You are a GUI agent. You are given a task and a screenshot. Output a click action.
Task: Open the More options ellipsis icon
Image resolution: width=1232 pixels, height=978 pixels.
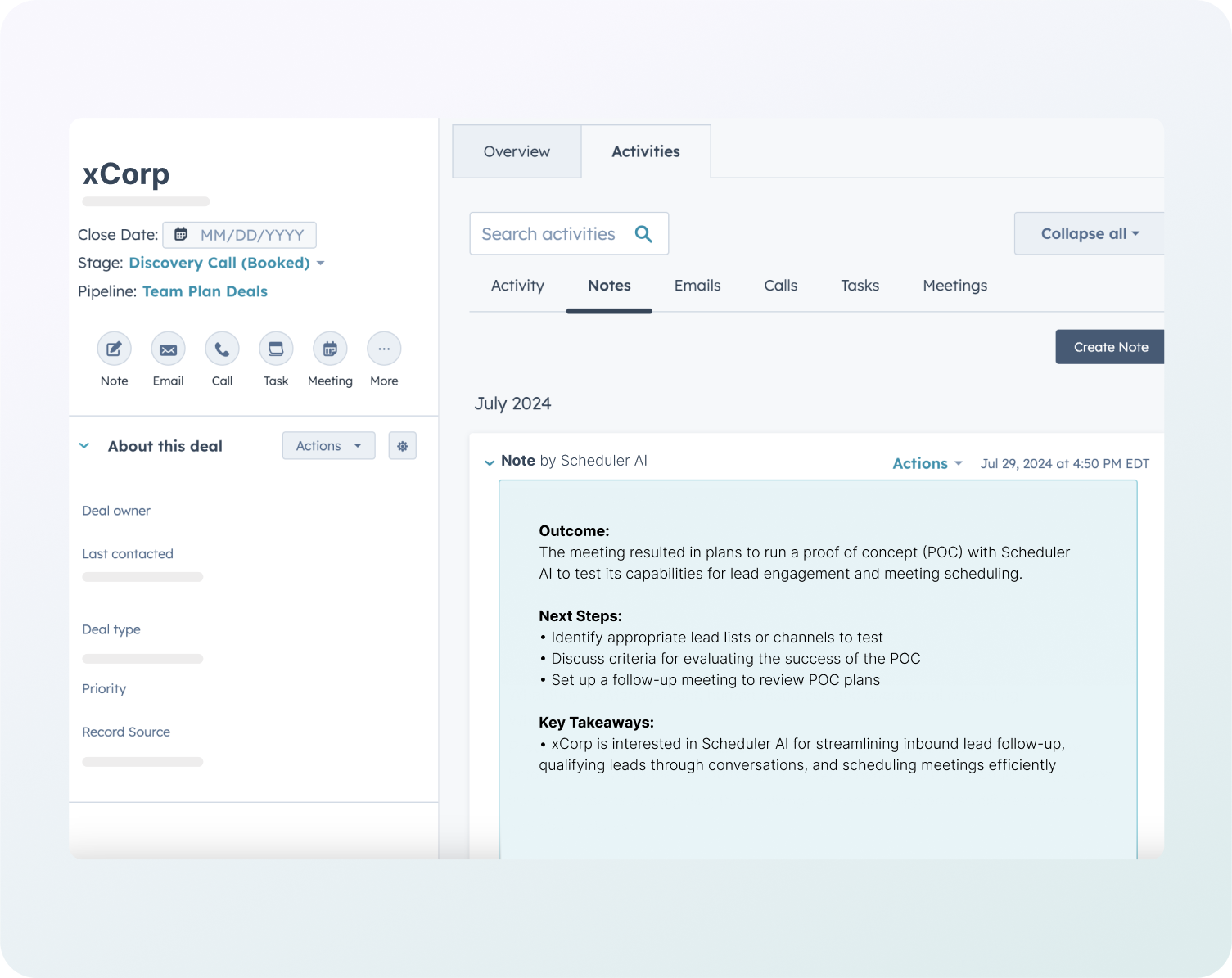coord(384,349)
